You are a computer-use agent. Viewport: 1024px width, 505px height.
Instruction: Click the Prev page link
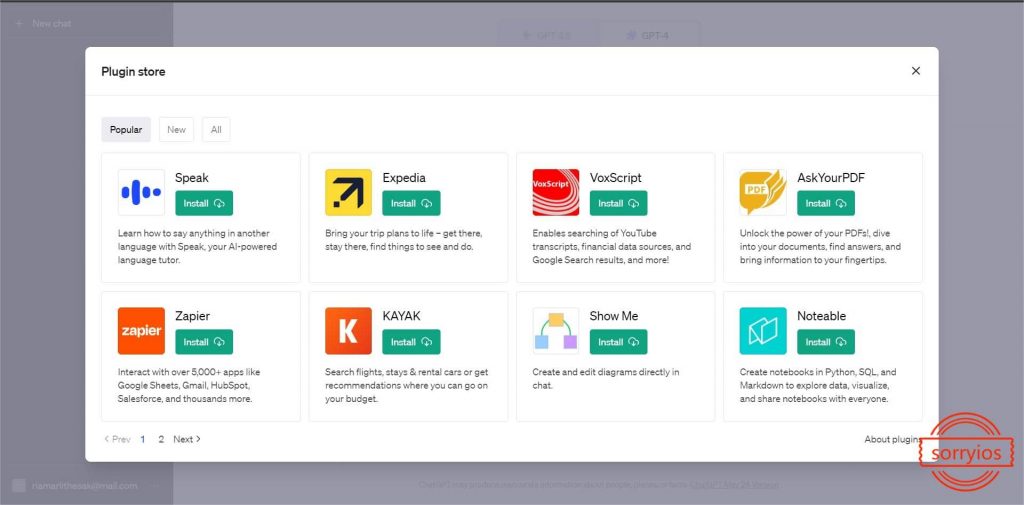117,439
